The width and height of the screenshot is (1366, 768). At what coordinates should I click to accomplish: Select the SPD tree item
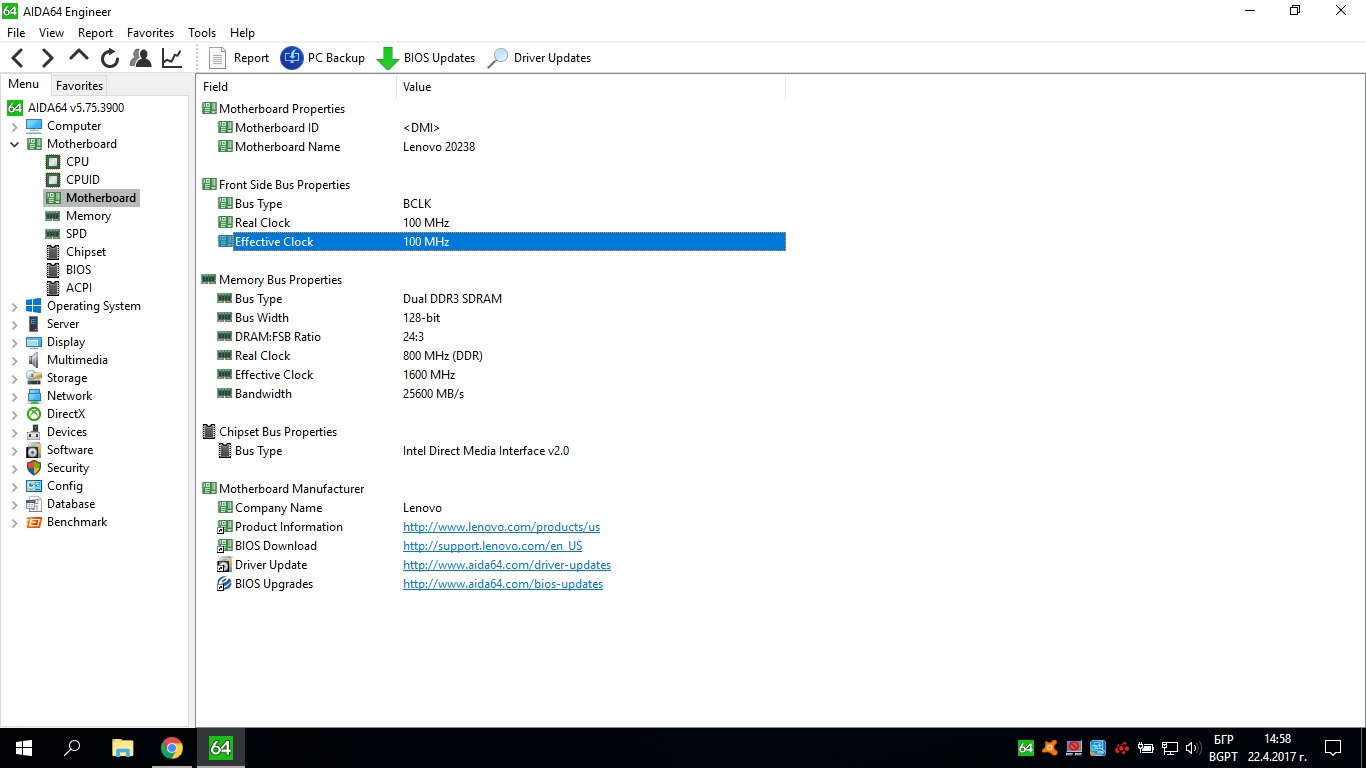(76, 234)
